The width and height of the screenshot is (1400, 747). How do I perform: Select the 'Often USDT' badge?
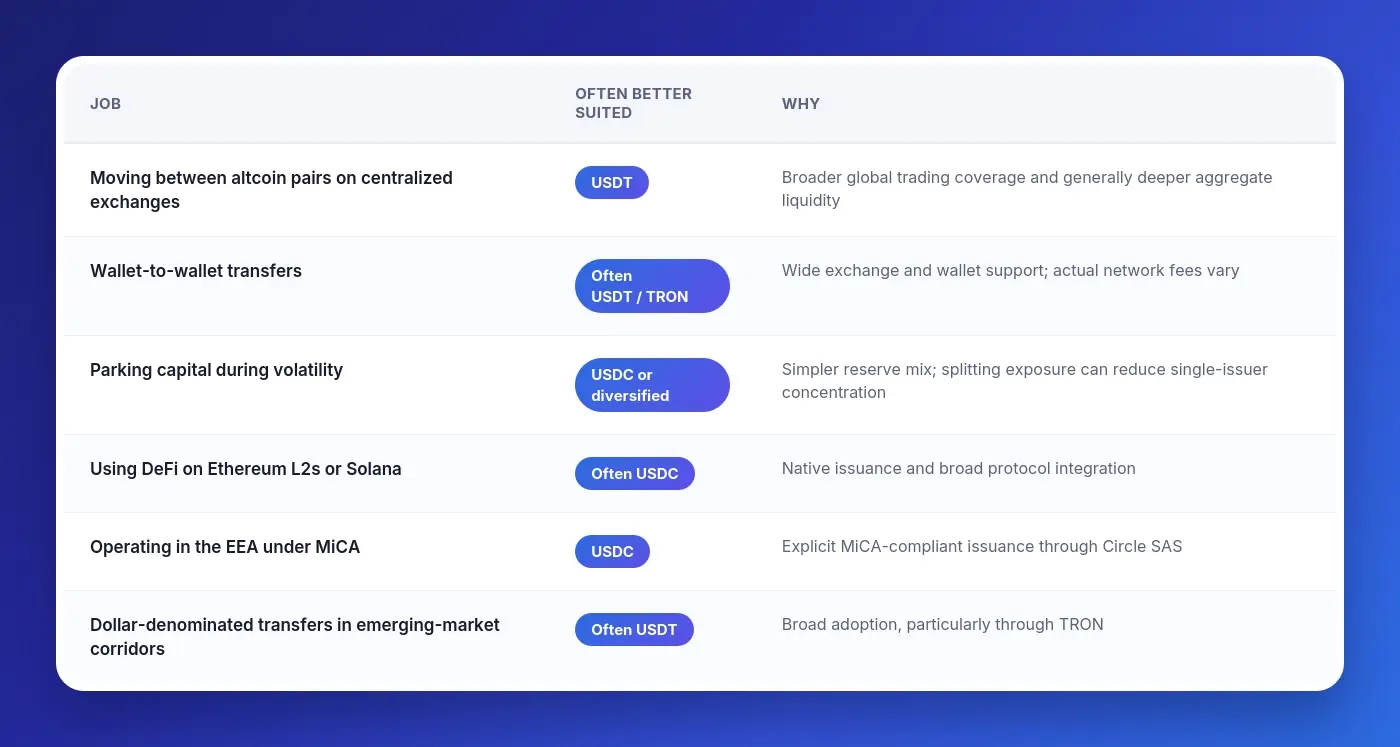point(634,630)
